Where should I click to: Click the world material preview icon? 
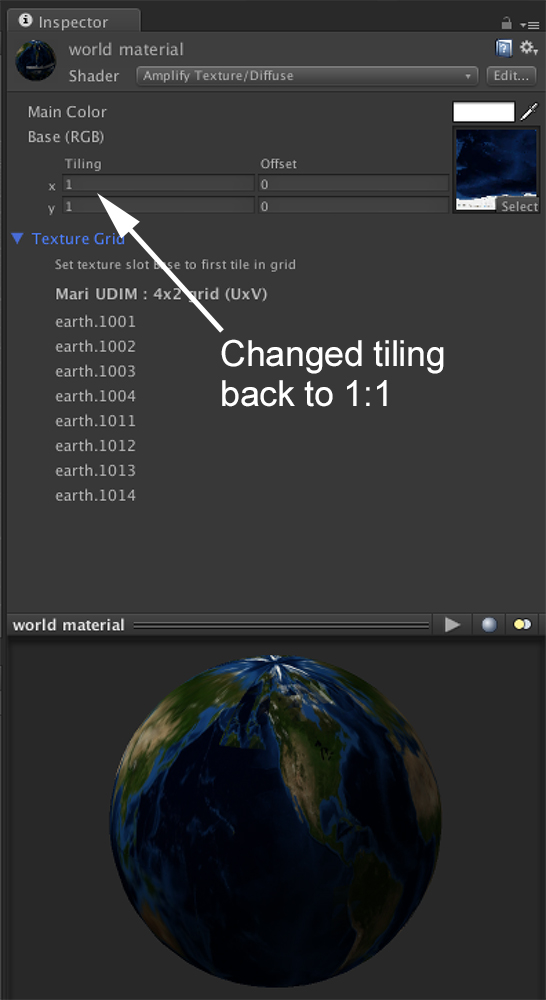36,61
